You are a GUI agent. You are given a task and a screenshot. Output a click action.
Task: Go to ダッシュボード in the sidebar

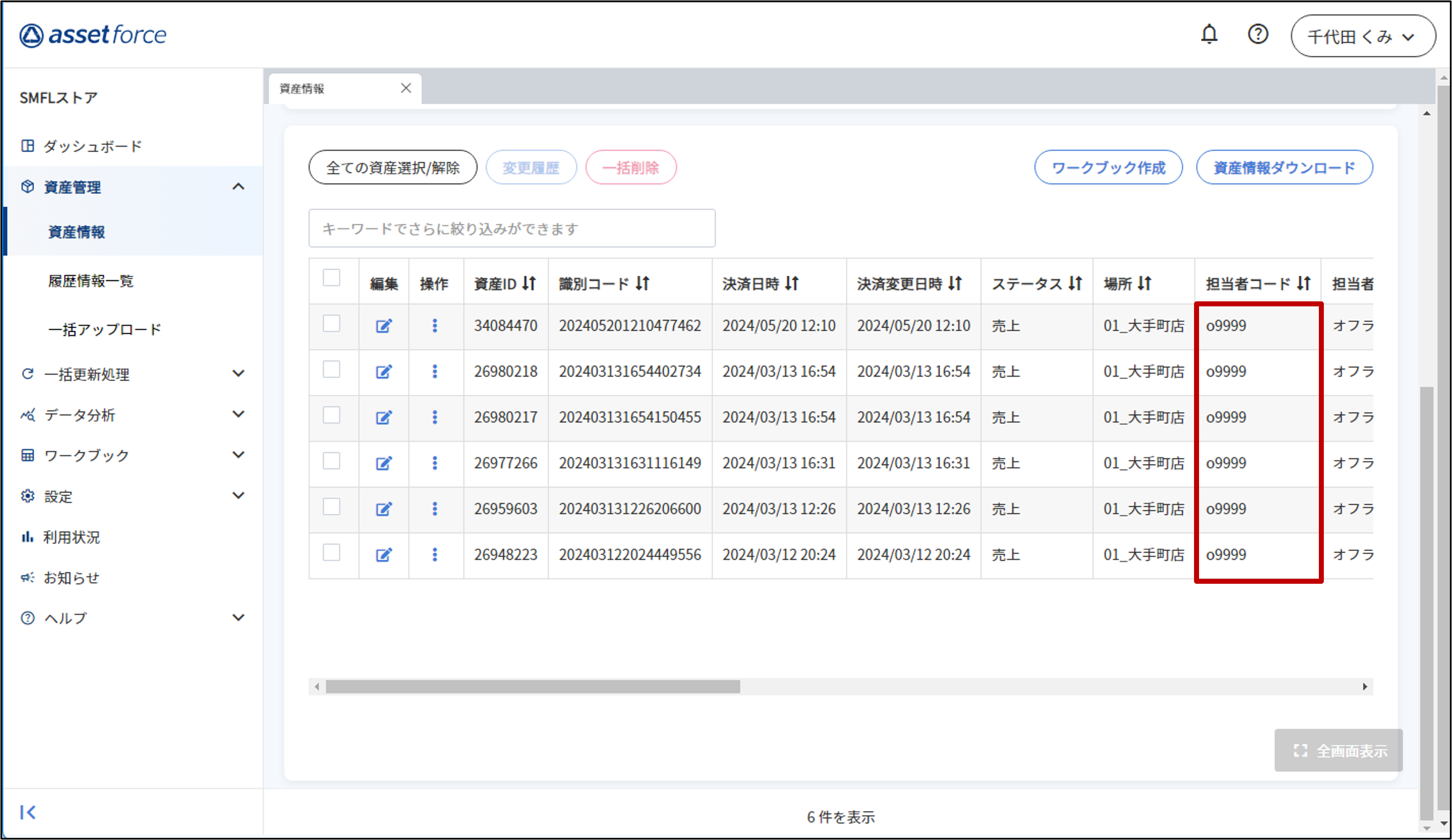click(x=92, y=146)
